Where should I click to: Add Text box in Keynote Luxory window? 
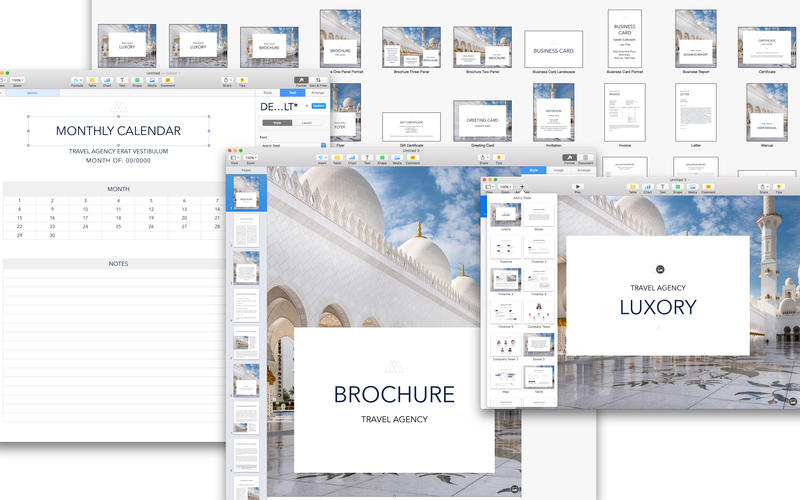pos(663,188)
